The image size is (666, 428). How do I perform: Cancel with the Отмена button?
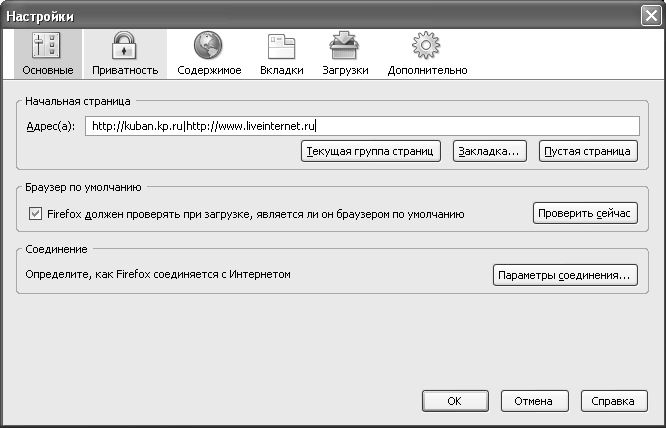[534, 401]
